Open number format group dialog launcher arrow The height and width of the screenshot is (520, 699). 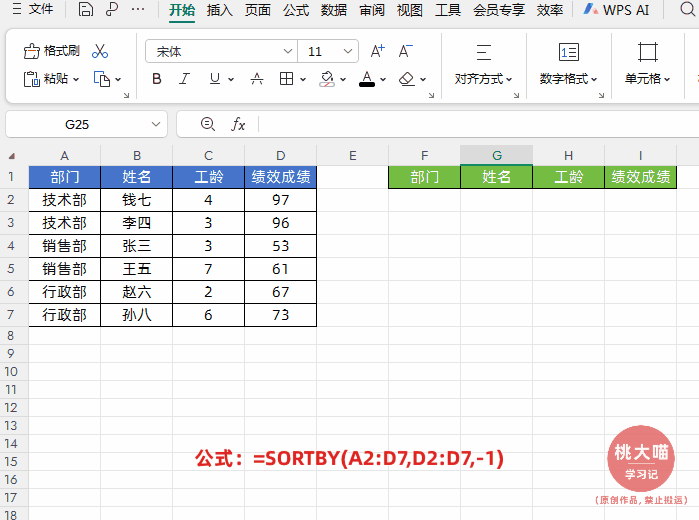pos(601,95)
